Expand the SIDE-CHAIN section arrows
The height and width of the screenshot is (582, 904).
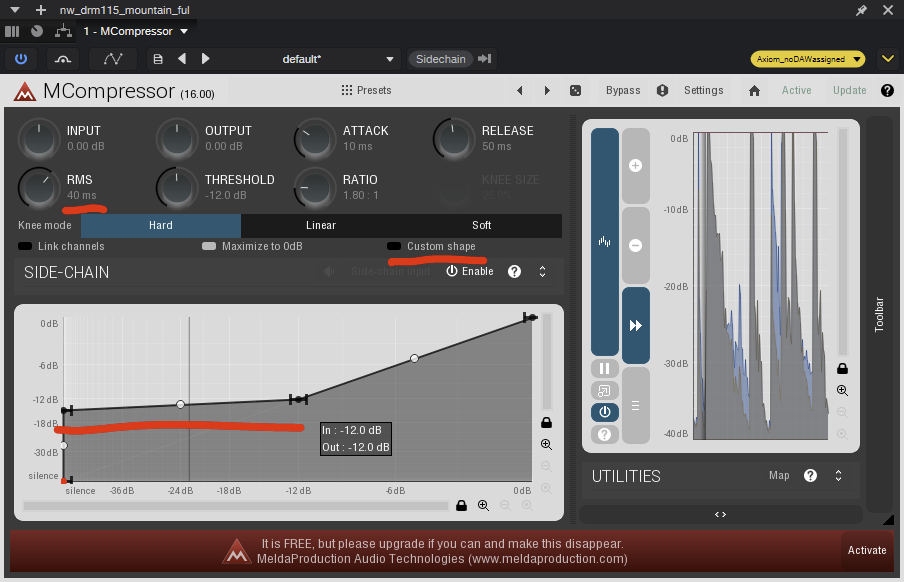coord(543,272)
